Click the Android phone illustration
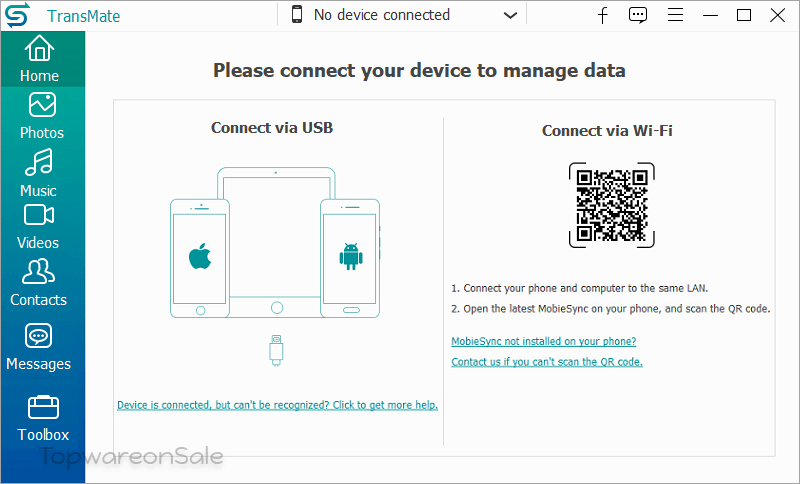The height and width of the screenshot is (484, 800). [x=351, y=258]
